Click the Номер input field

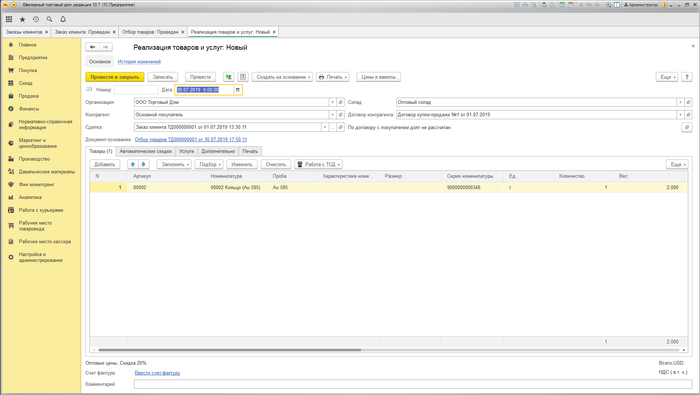(x=136, y=90)
